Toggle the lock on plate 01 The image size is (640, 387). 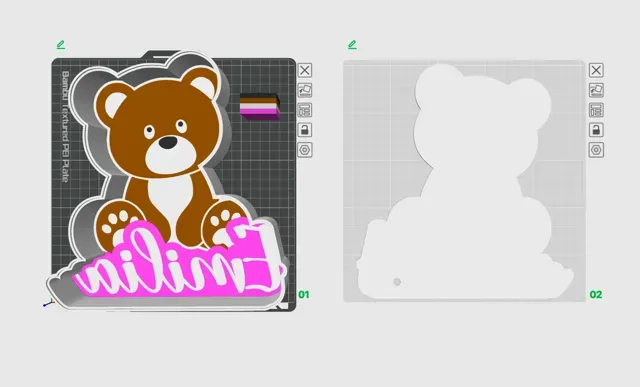(x=305, y=130)
